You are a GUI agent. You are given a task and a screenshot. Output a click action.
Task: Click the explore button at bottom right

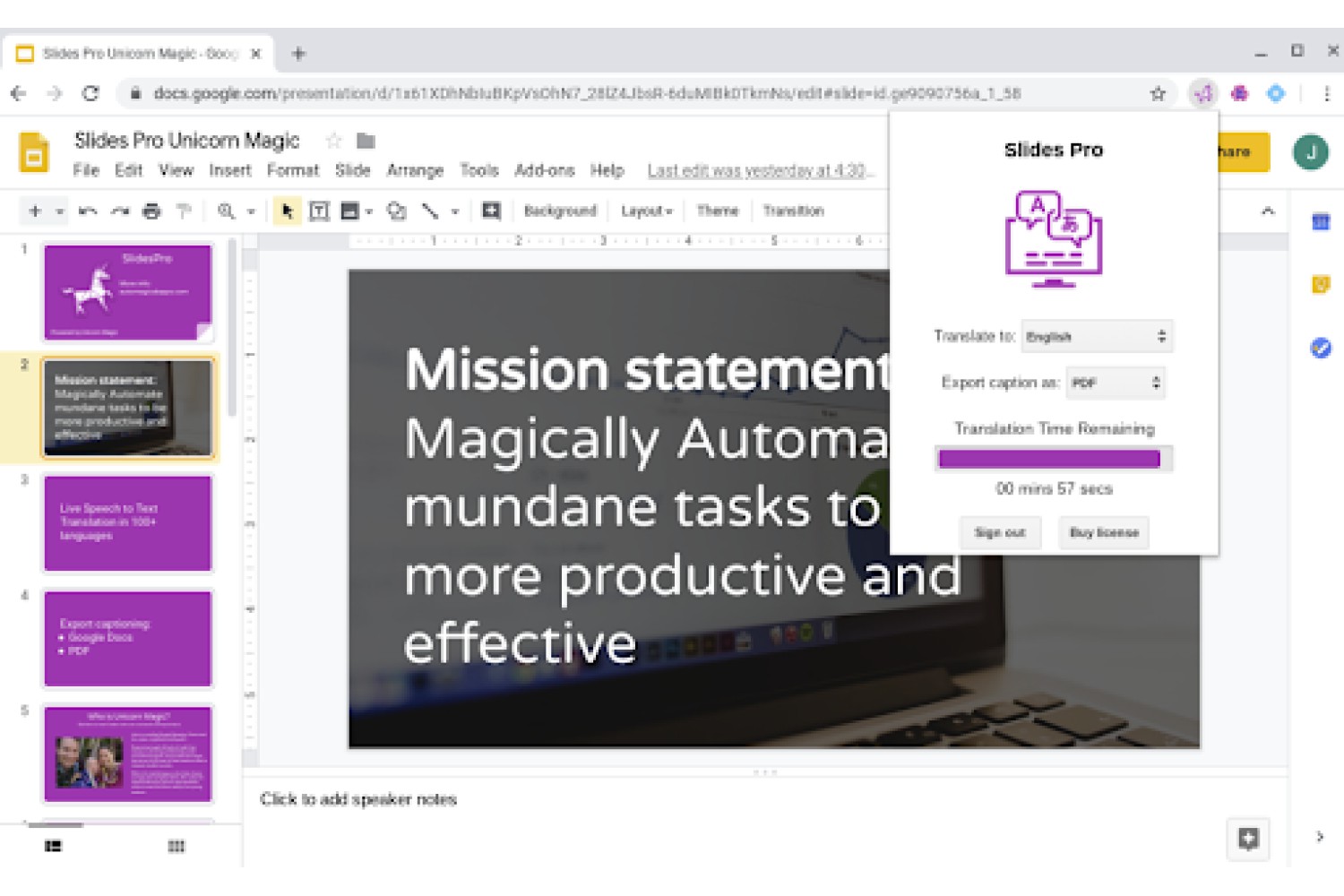(1248, 839)
